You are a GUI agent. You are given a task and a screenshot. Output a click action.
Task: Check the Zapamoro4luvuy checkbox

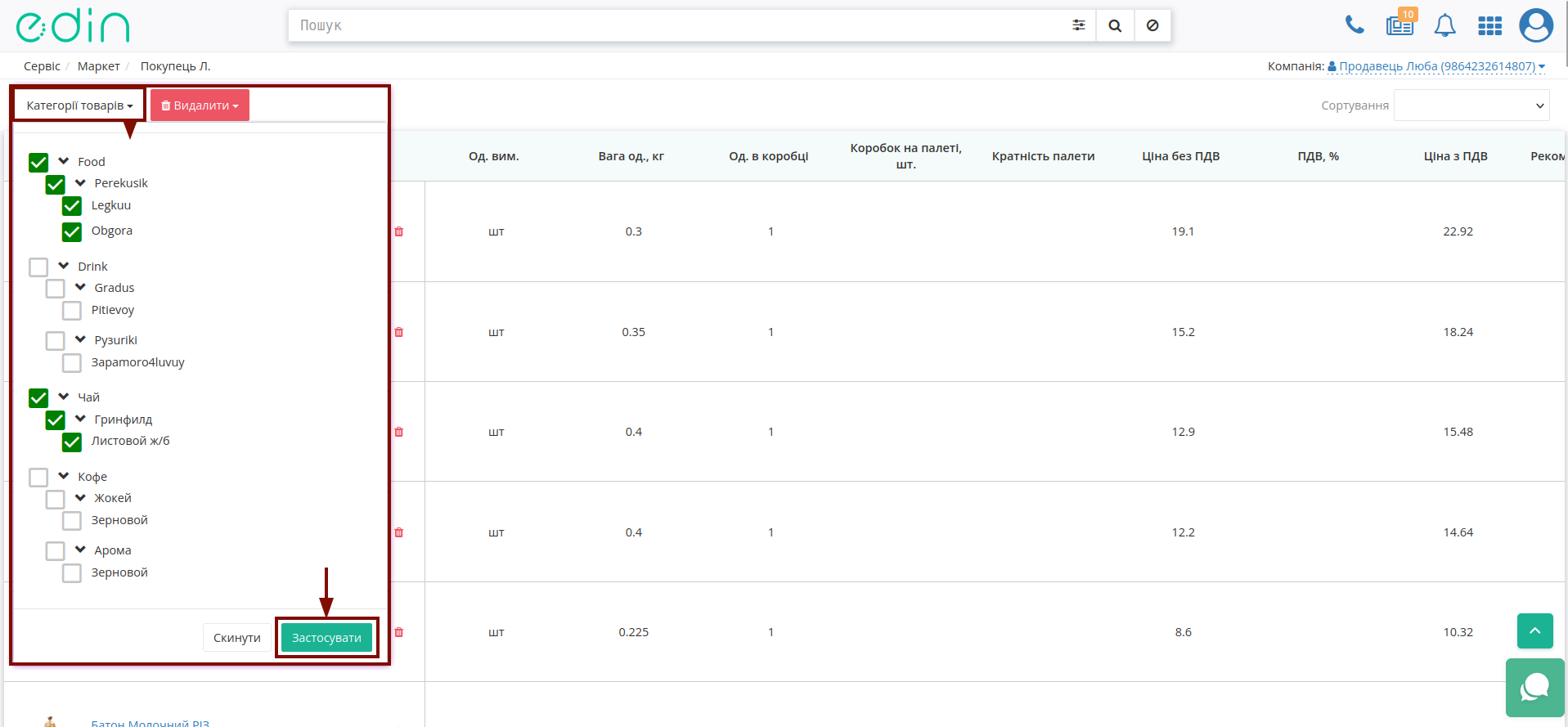click(x=72, y=363)
